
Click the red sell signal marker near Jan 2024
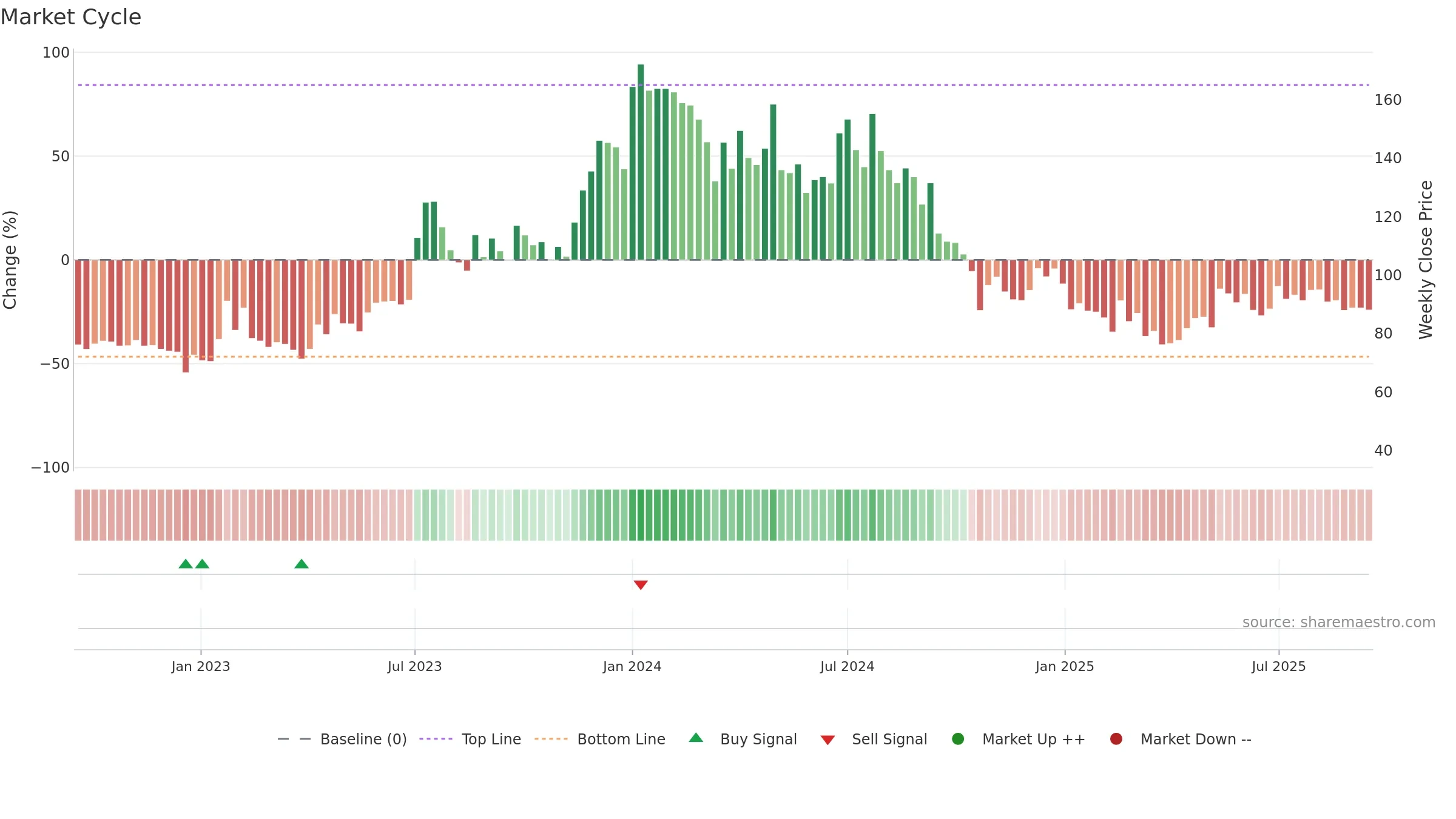tap(641, 585)
